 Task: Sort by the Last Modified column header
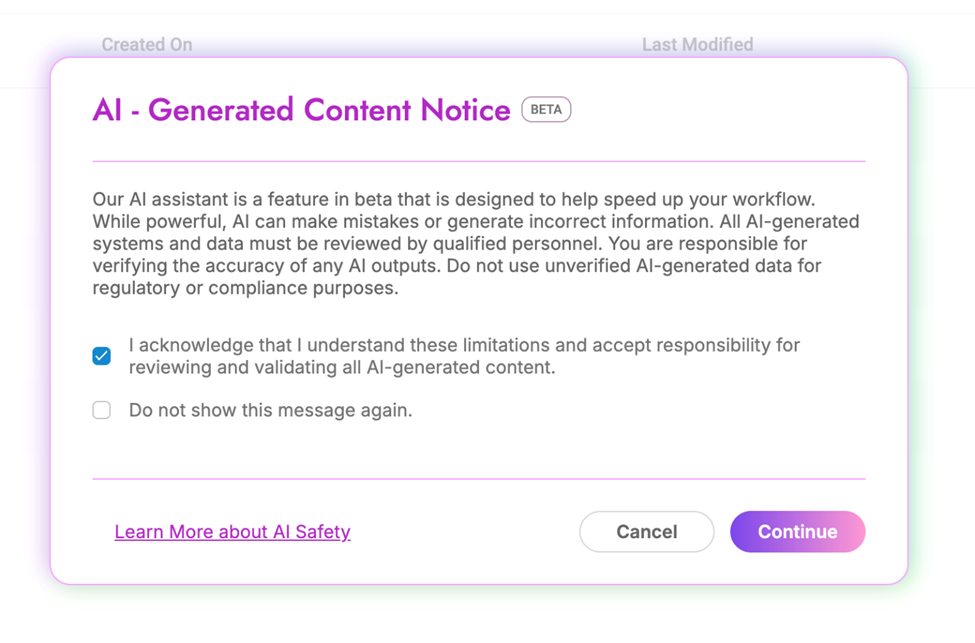(x=697, y=44)
